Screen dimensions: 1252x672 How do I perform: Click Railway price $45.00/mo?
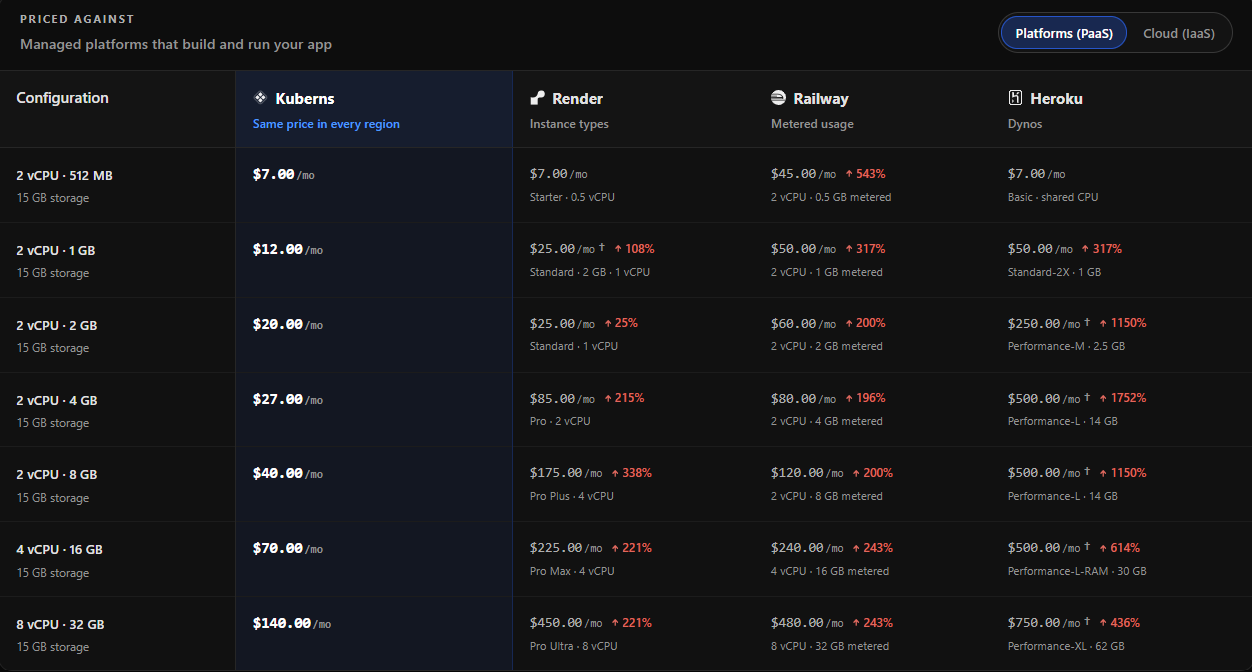803,174
